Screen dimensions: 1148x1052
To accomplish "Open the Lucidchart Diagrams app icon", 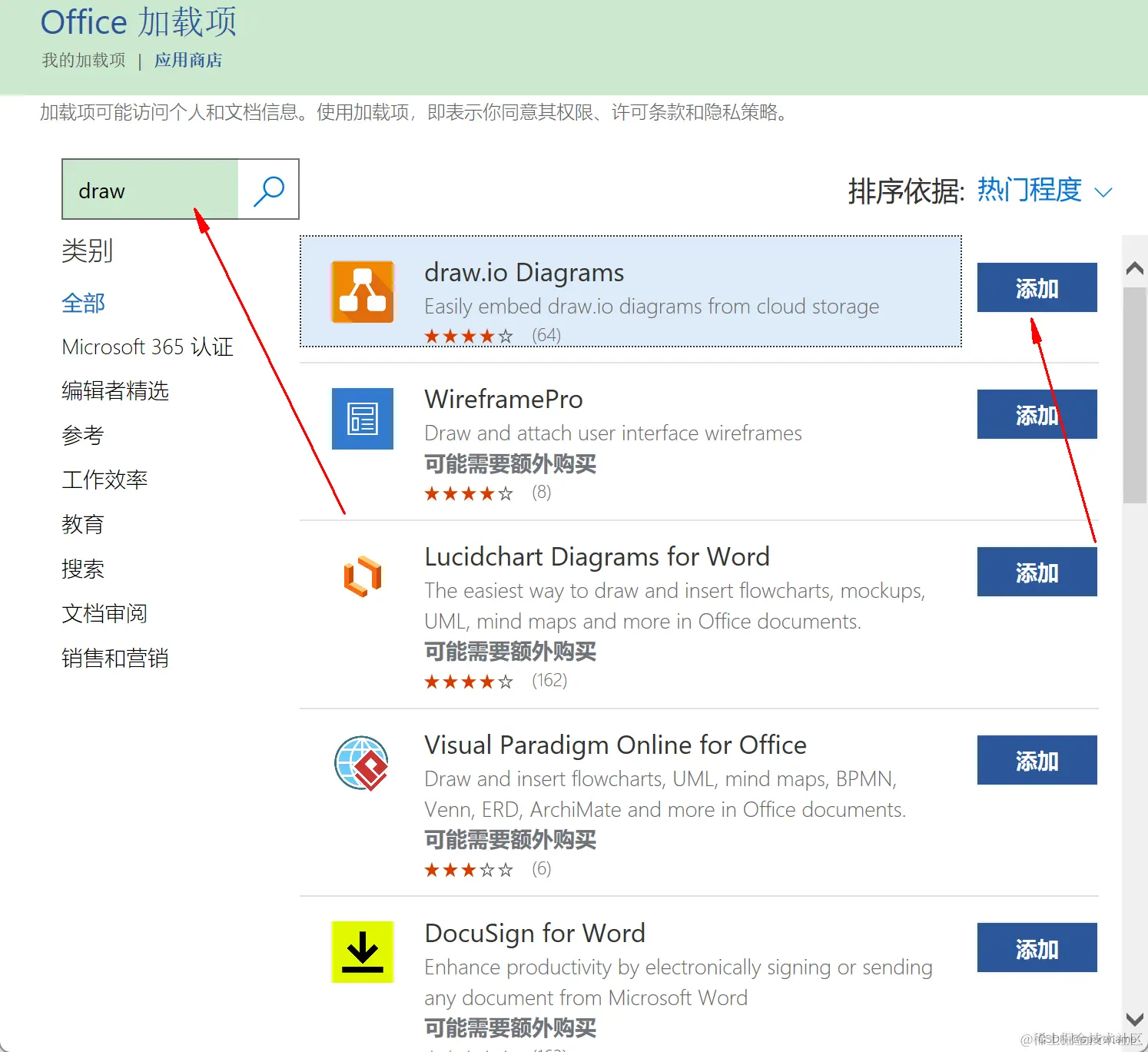I will [363, 576].
